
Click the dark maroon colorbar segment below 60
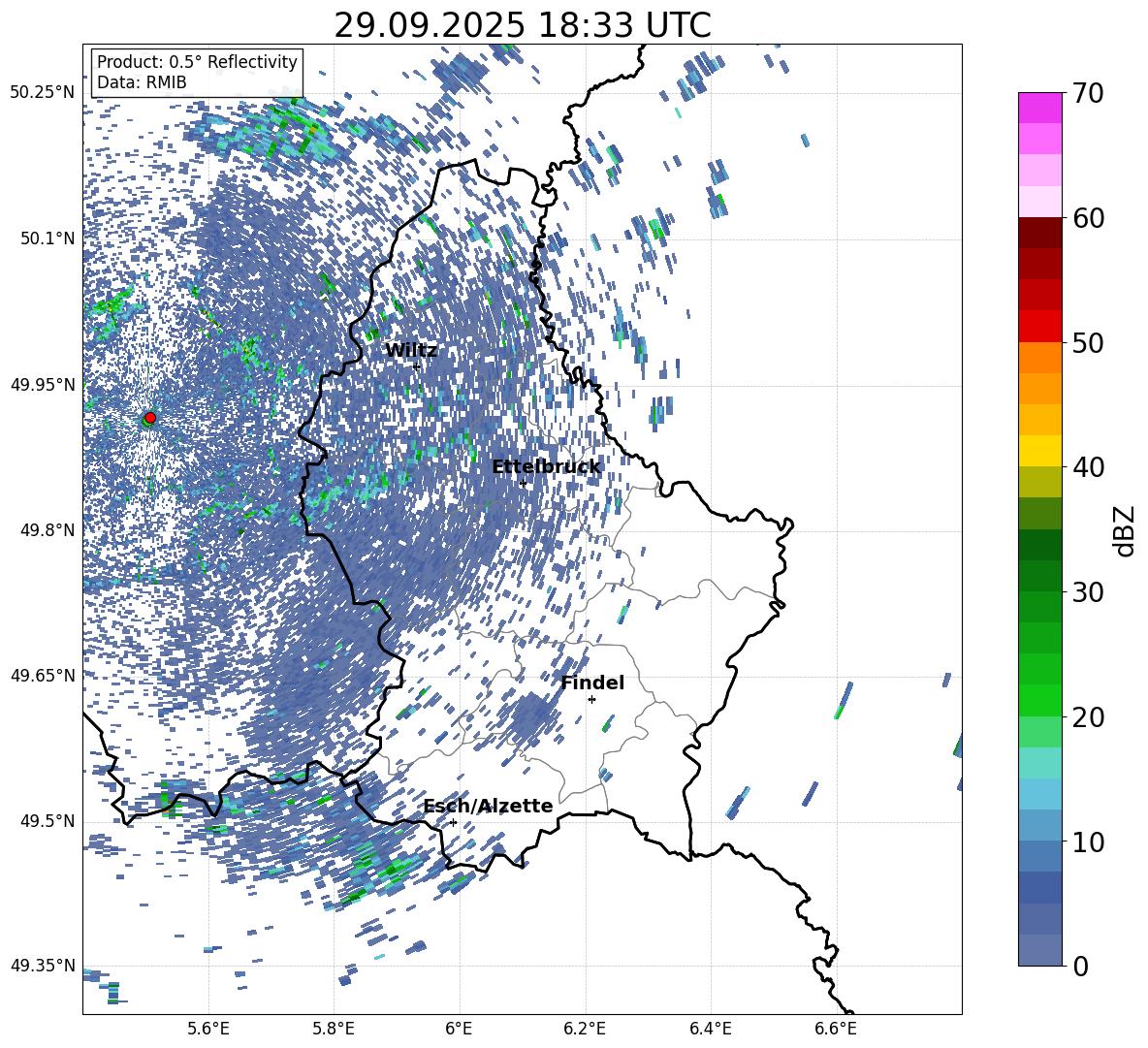[1039, 233]
